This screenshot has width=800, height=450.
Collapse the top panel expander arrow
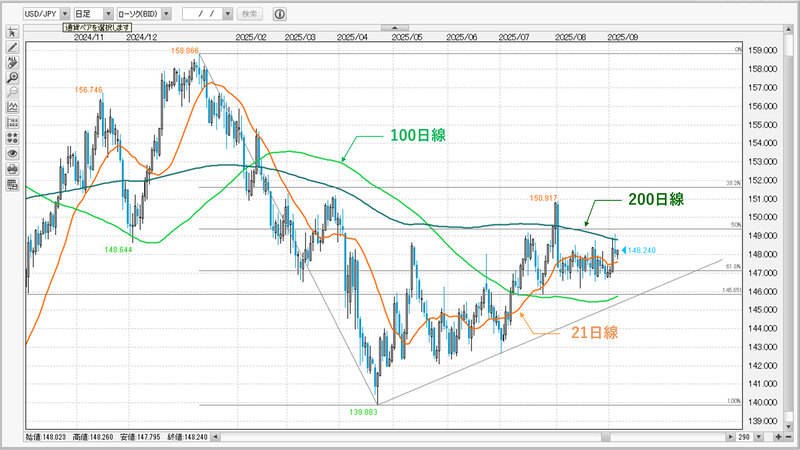(395, 28)
